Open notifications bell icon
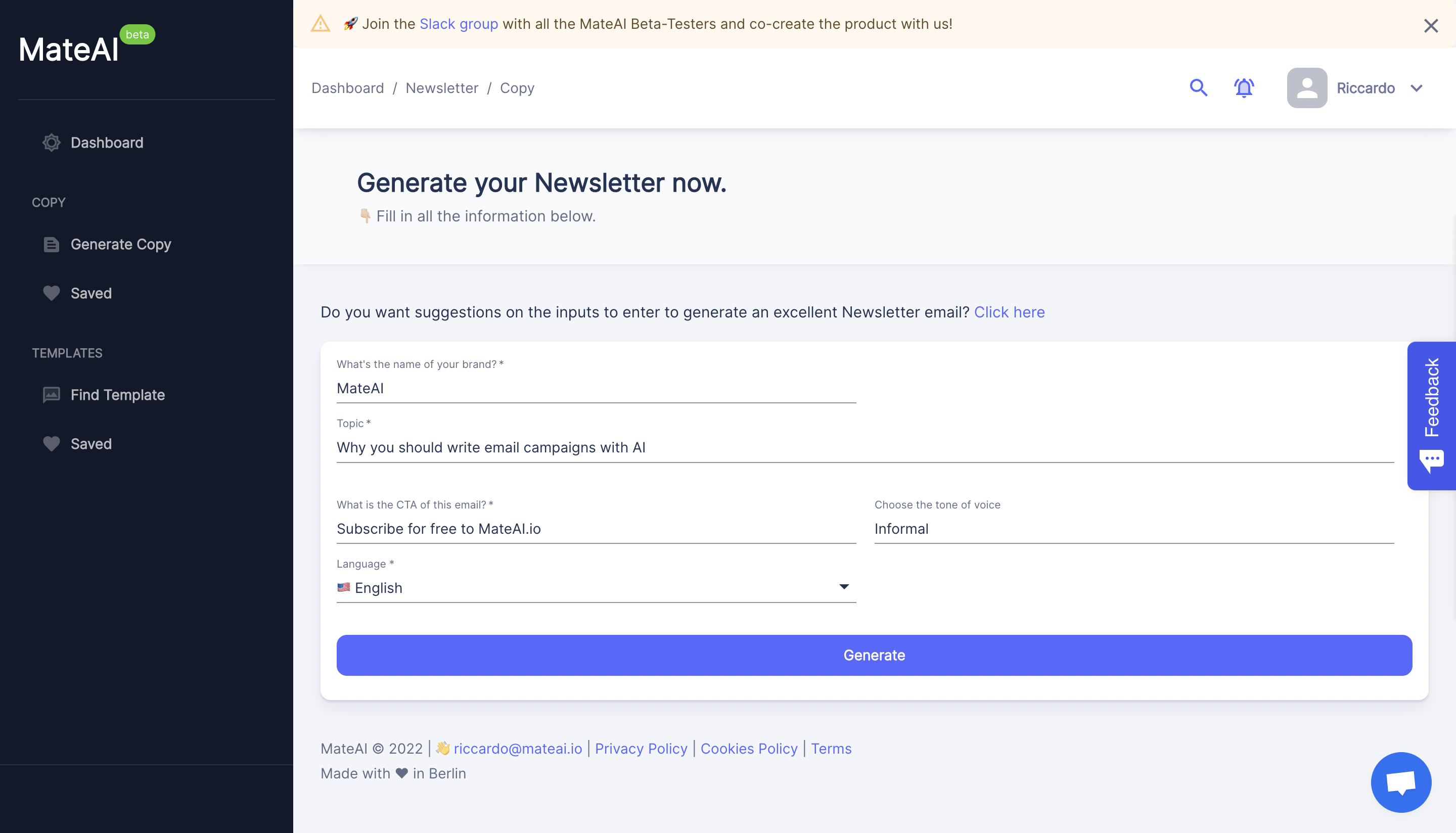This screenshot has height=833, width=1456. click(x=1244, y=87)
